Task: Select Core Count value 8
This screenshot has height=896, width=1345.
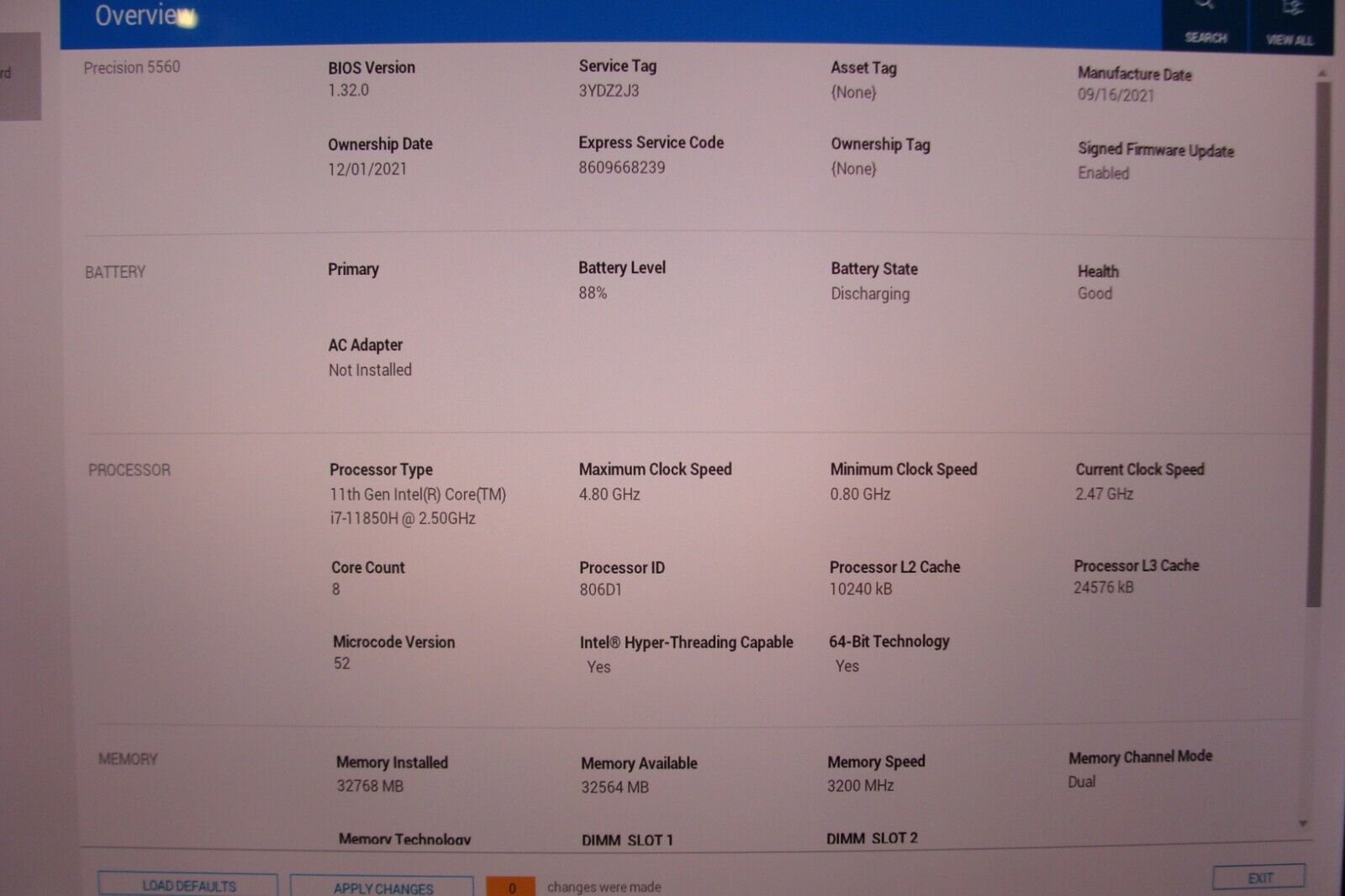Action: [x=336, y=589]
